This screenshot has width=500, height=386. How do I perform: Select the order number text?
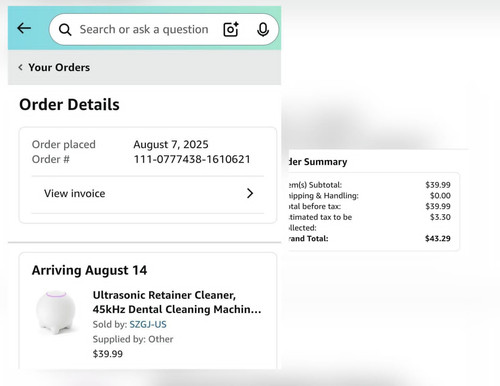(x=192, y=159)
